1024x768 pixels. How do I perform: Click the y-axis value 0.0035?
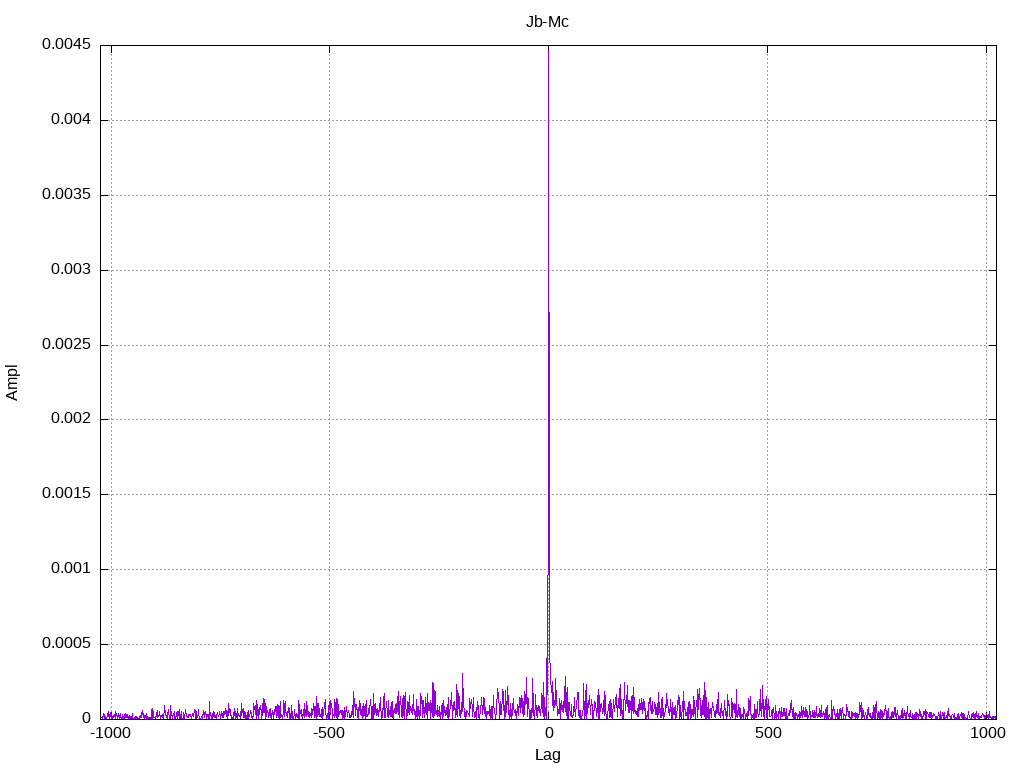tap(67, 194)
